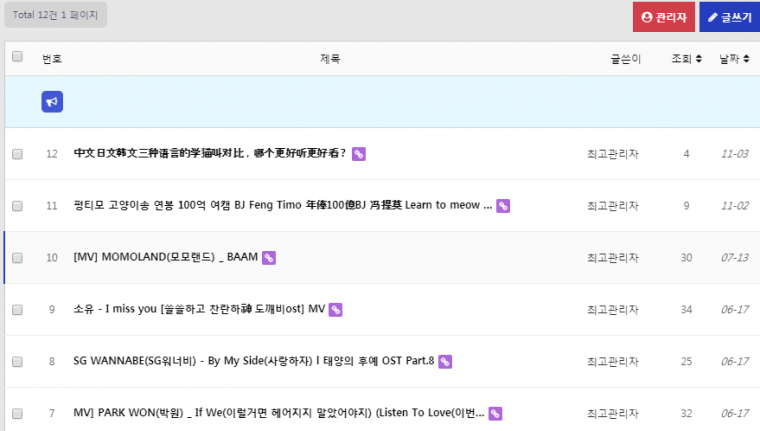
Task: Open the 관리자 admin button
Action: point(664,17)
